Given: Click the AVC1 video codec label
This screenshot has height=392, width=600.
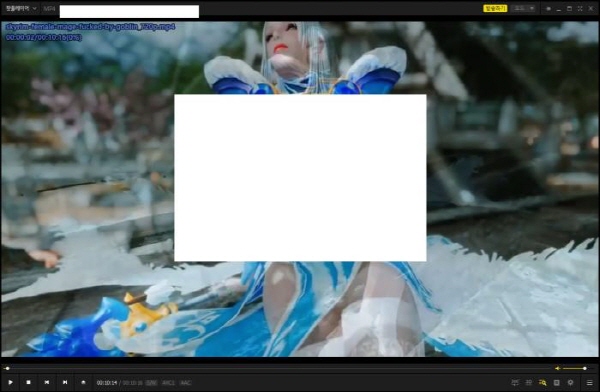Looking at the screenshot, I should tap(168, 382).
